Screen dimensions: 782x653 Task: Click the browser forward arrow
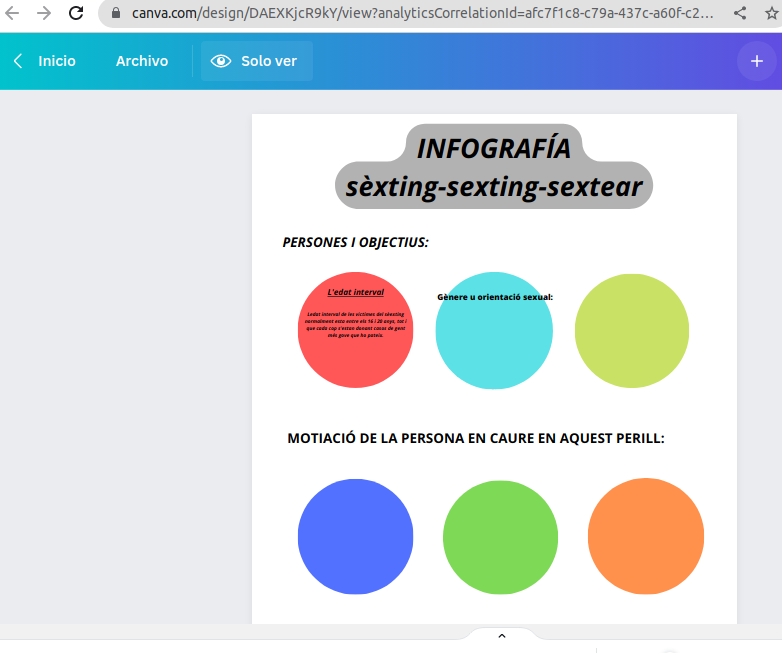[x=44, y=13]
